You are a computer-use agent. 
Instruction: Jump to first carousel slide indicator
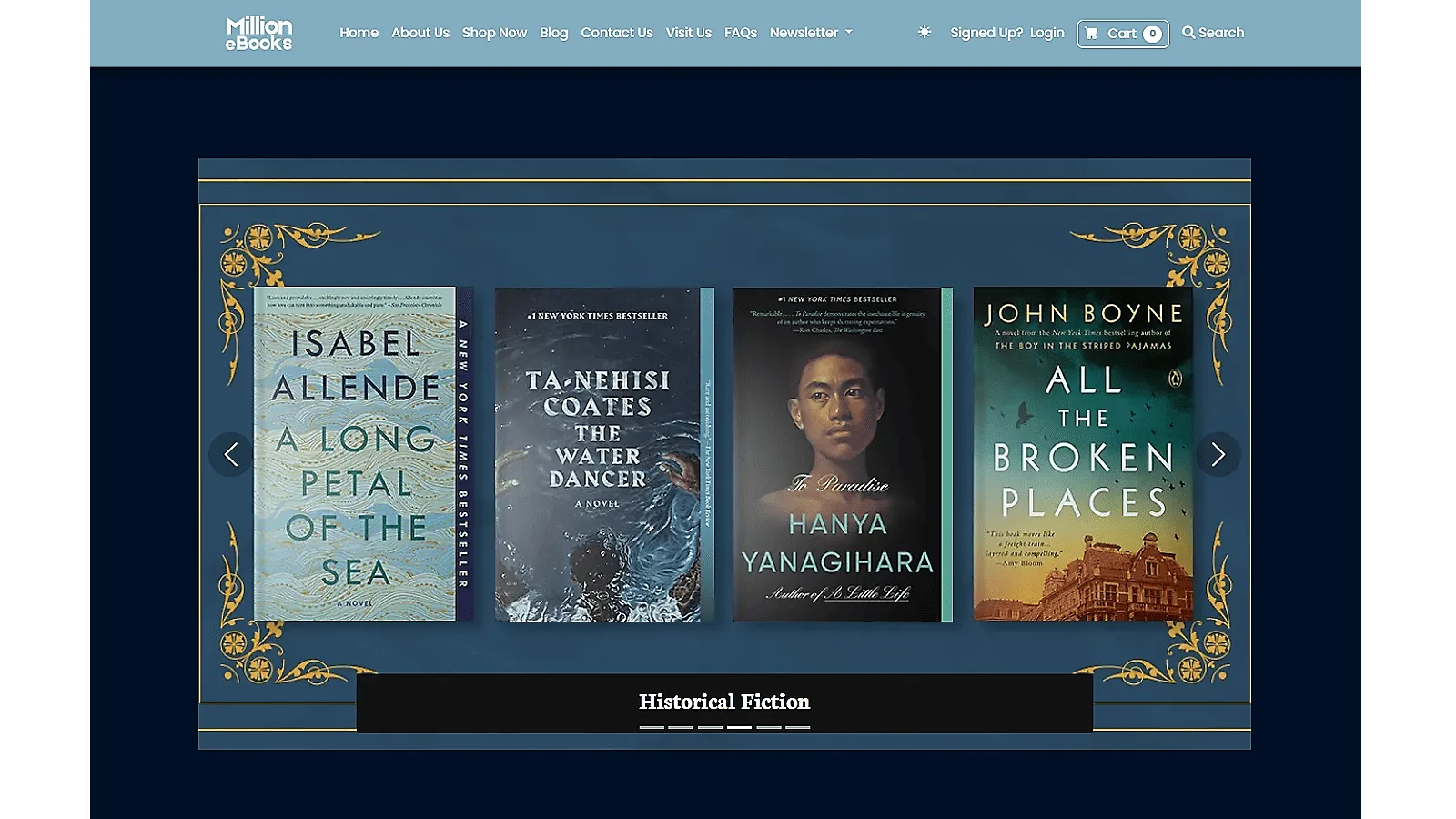(x=652, y=727)
